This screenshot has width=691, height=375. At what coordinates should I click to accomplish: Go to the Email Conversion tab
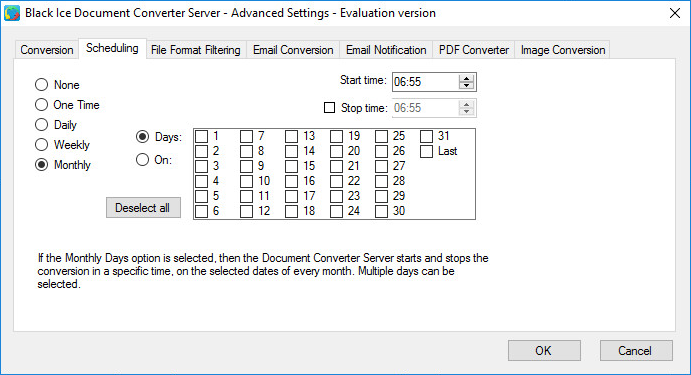[293, 50]
